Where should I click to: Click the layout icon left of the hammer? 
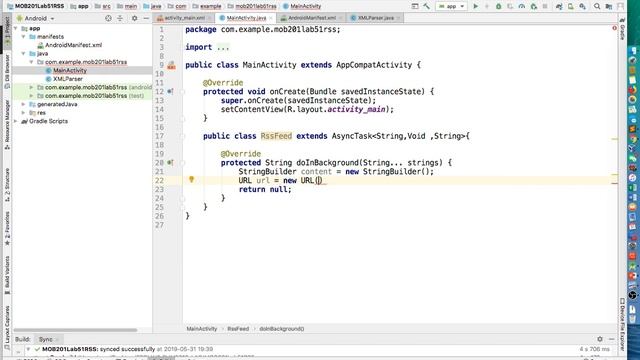415,7
